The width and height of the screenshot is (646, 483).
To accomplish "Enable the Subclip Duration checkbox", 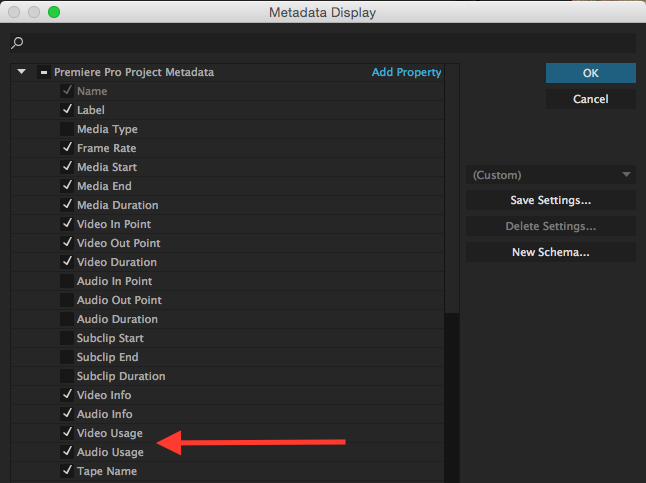I will [67, 375].
